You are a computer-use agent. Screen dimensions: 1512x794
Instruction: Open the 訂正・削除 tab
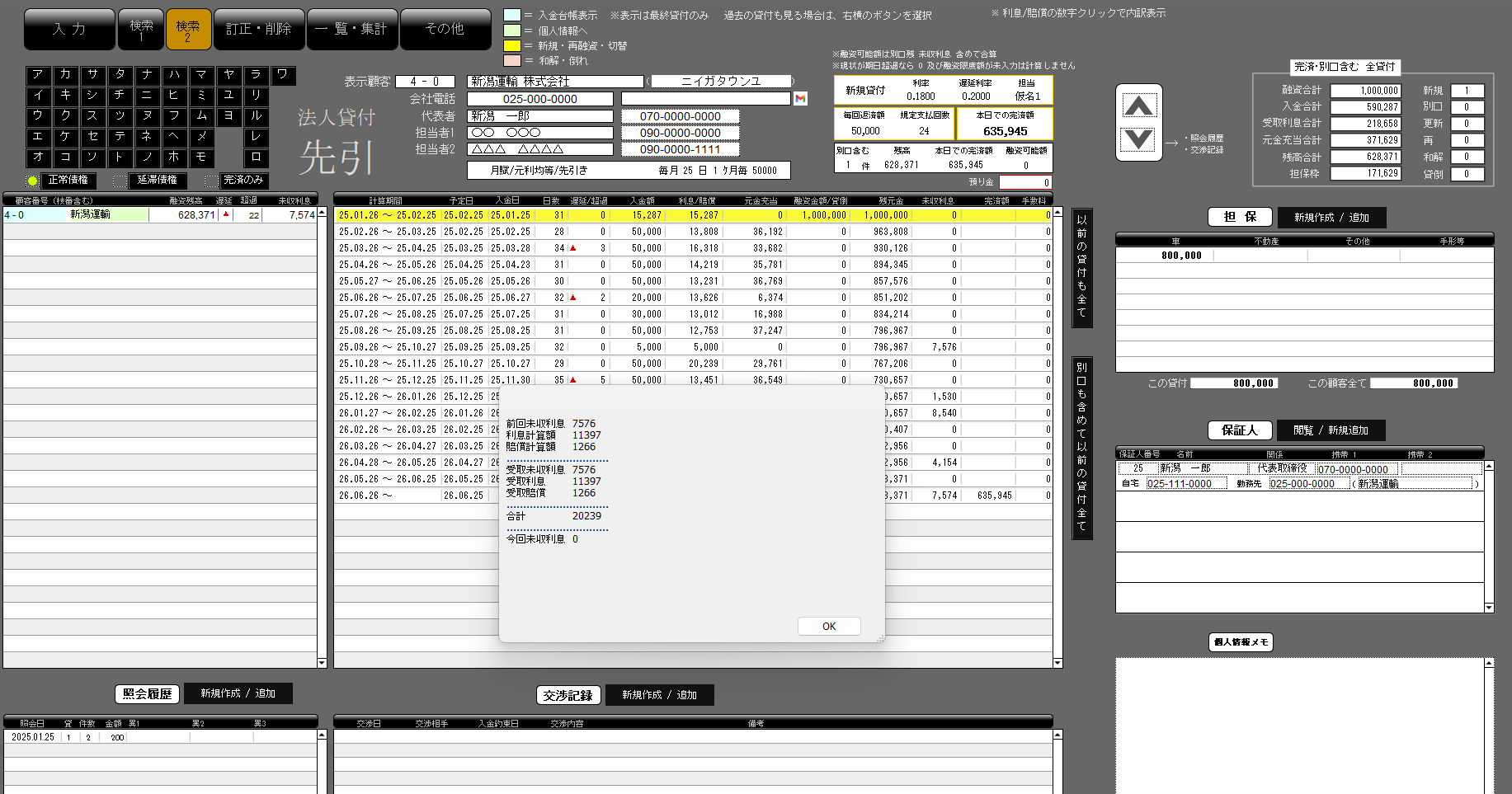259,29
